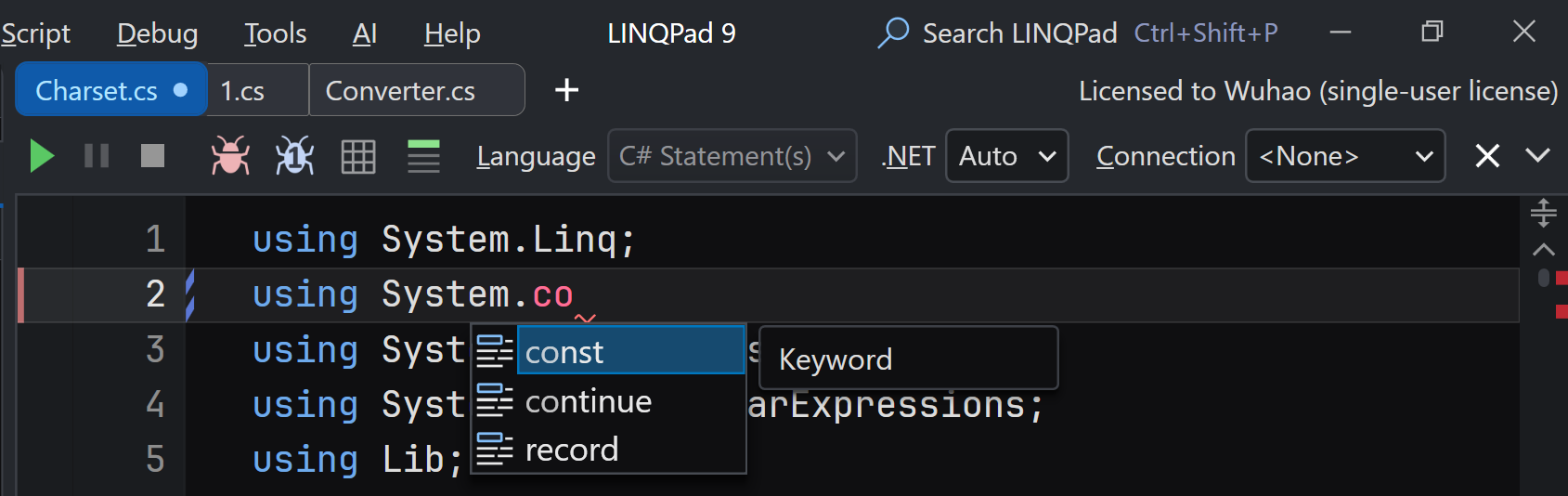Screen dimensions: 1568x496
Task: Open the Connection <None> dropdown
Action: coord(1344,156)
